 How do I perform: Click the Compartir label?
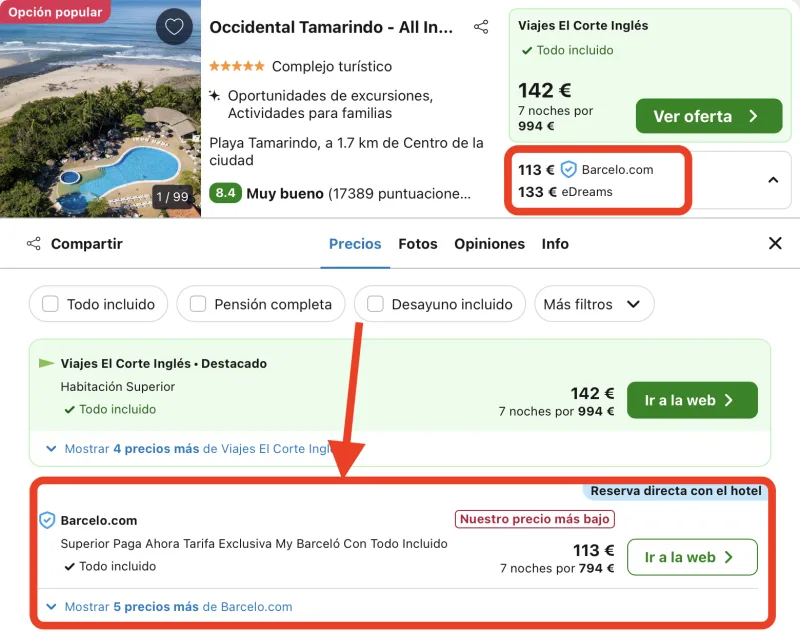[x=87, y=244]
